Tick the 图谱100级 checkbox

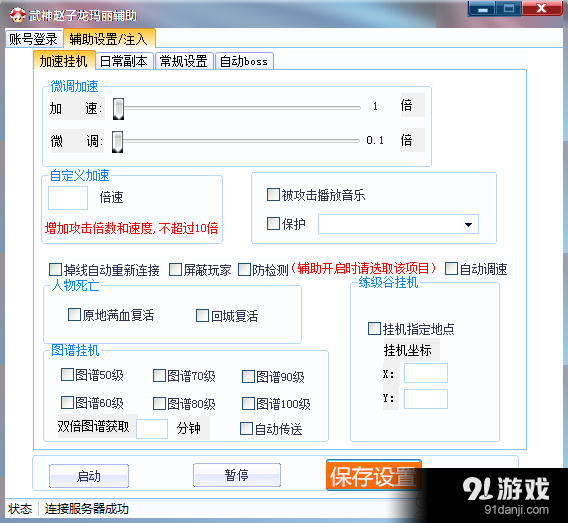point(248,403)
